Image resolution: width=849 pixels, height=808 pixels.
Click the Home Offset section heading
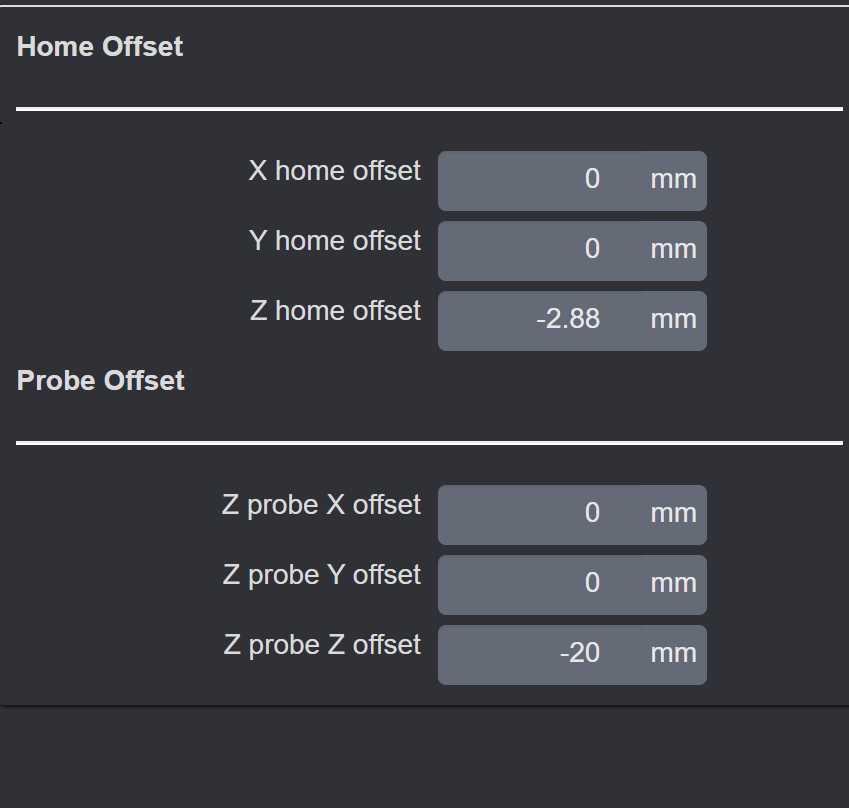pyautogui.click(x=100, y=46)
